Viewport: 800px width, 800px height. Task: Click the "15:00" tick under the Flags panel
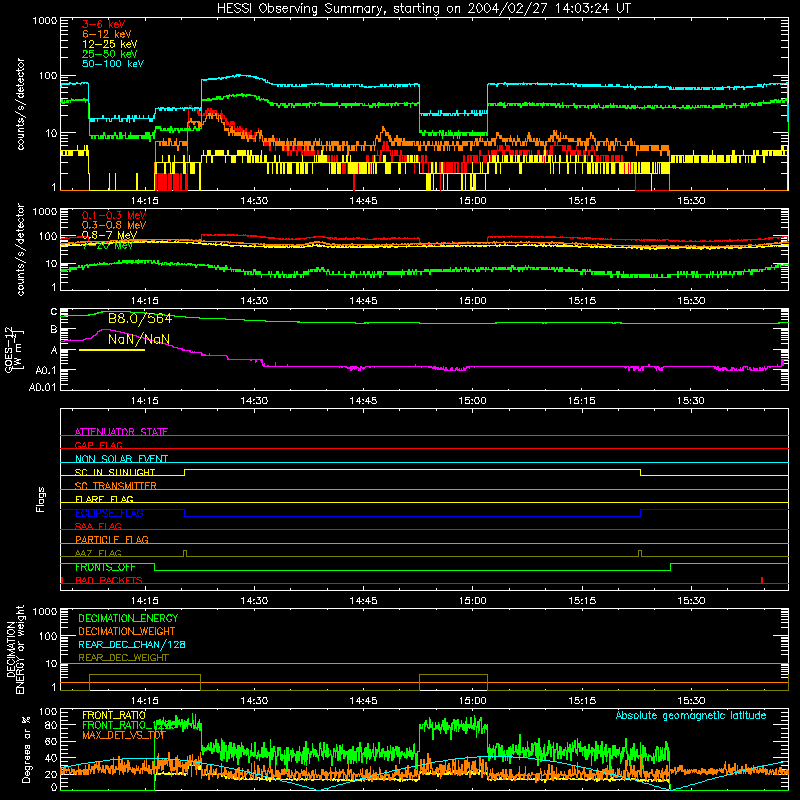coord(472,601)
